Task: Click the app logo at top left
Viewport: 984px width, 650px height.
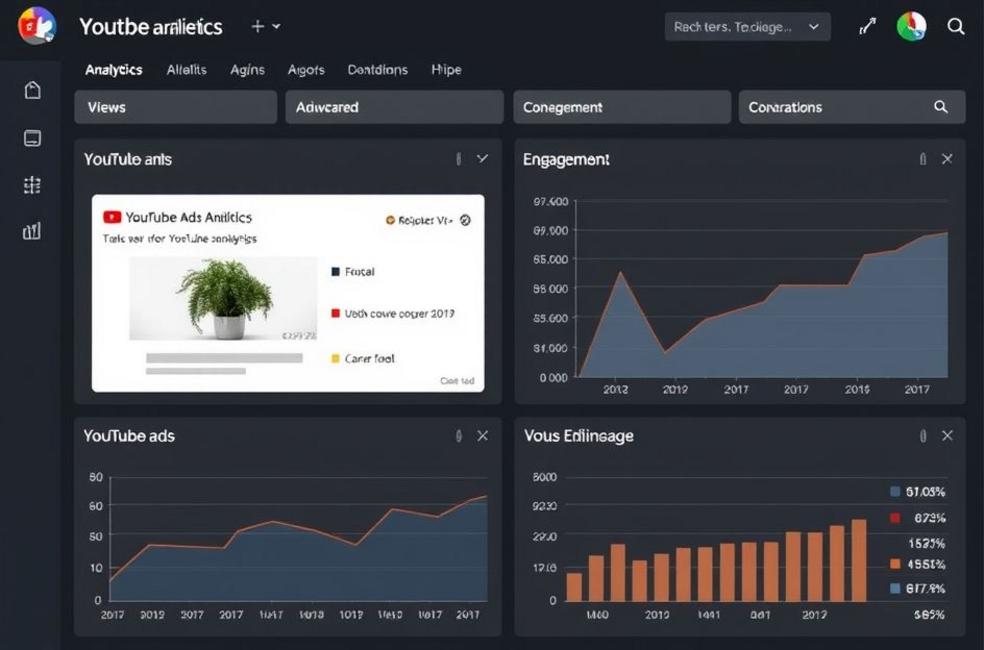Action: (x=37, y=26)
